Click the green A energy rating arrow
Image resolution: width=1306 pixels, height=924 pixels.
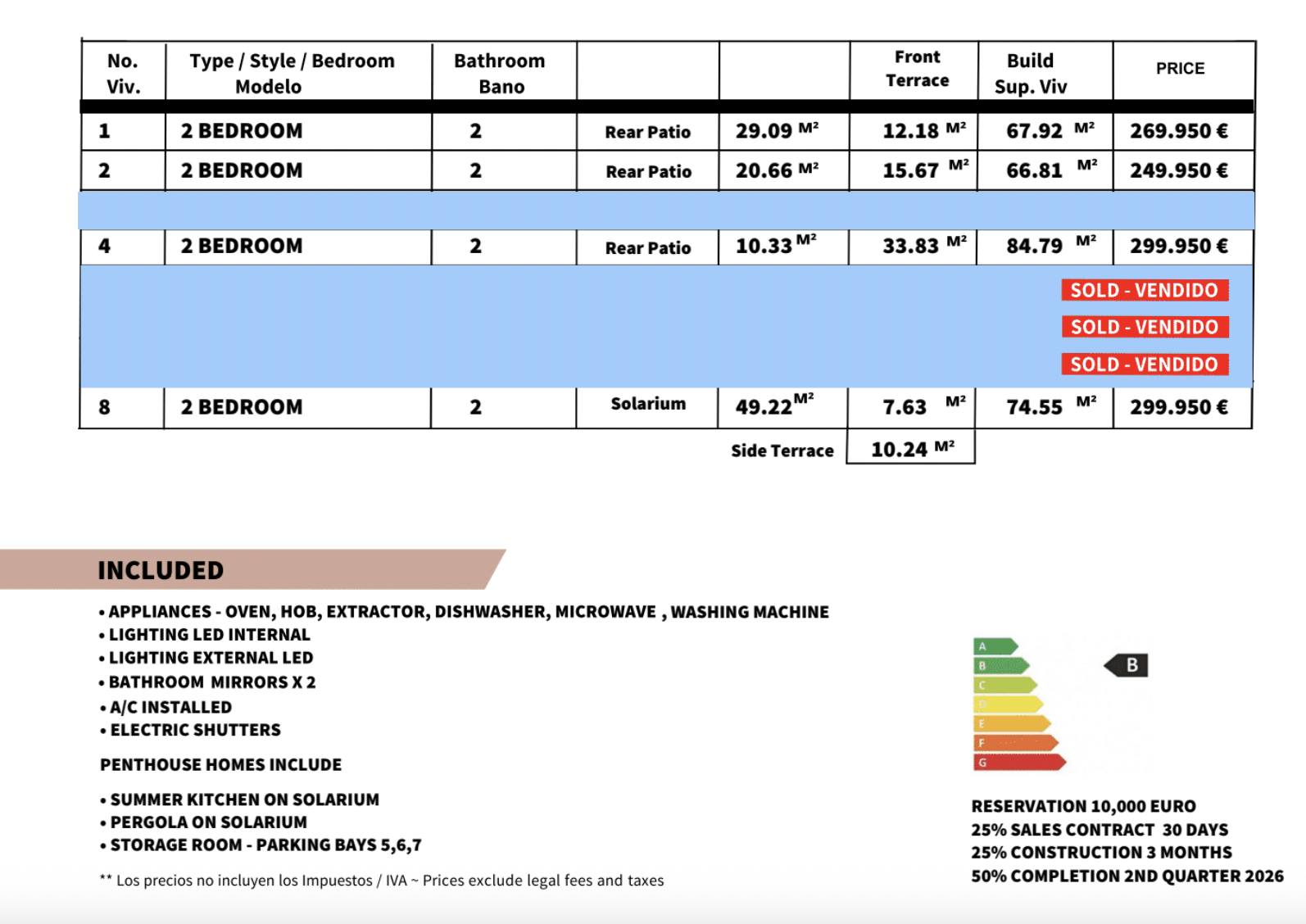click(995, 646)
